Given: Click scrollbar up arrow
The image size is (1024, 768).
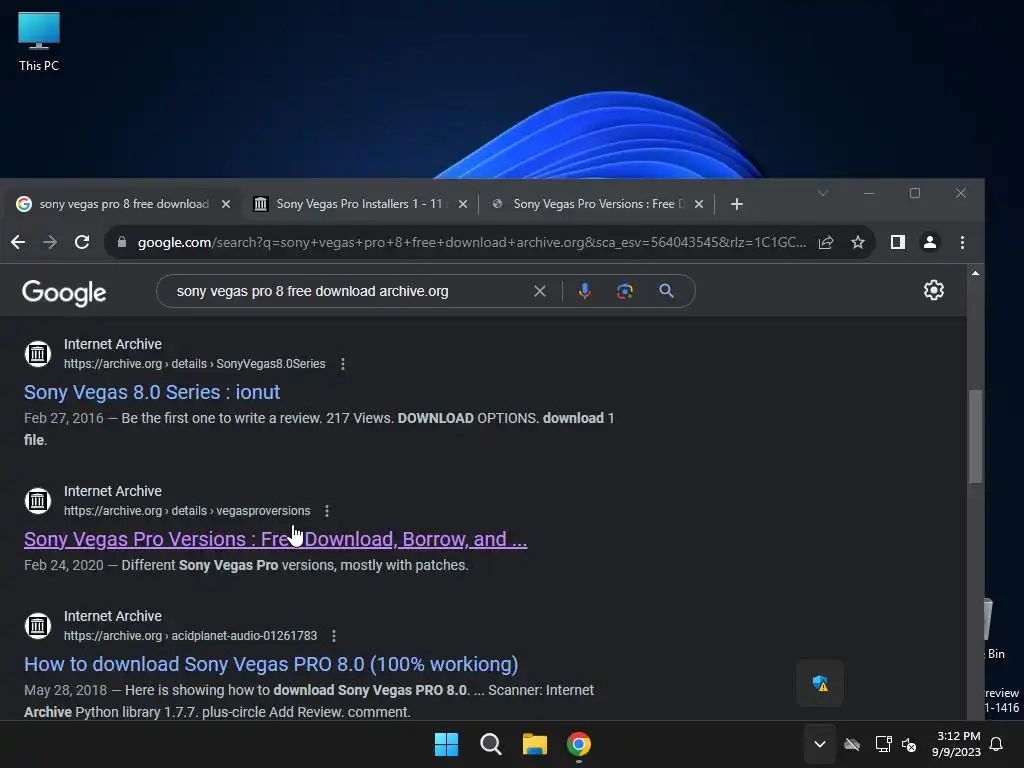Looking at the screenshot, I should pyautogui.click(x=976, y=273).
